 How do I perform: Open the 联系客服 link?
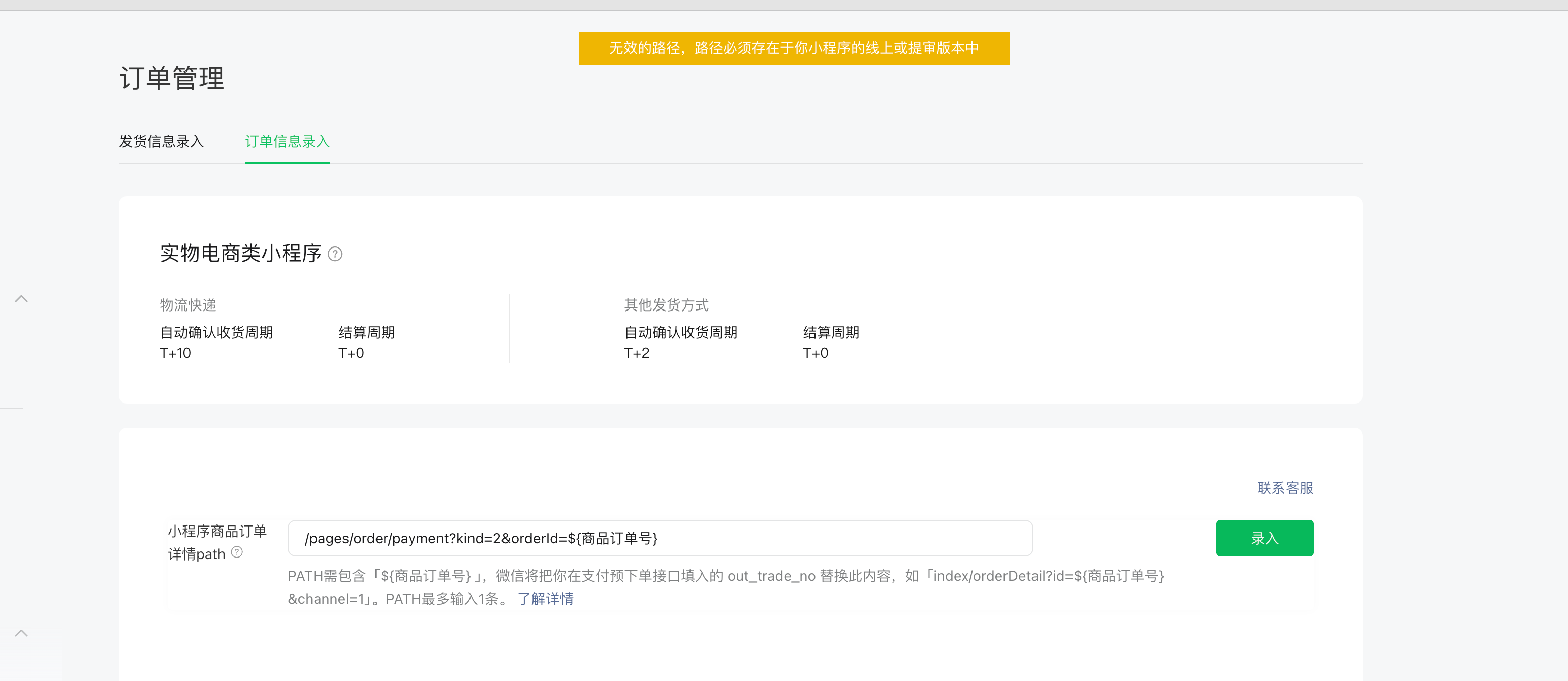pyautogui.click(x=1285, y=488)
